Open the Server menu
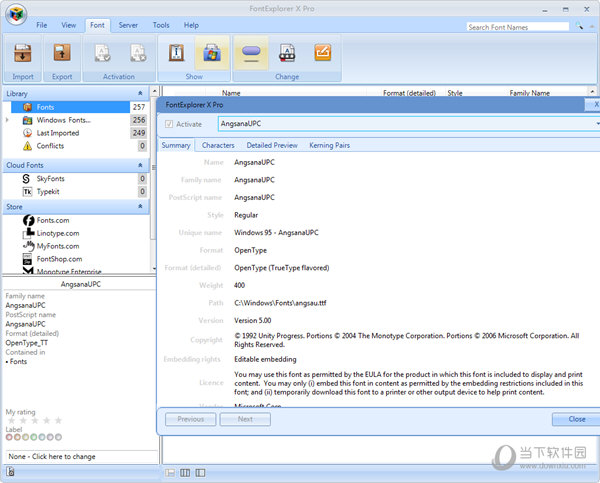The image size is (600, 483). click(x=128, y=25)
